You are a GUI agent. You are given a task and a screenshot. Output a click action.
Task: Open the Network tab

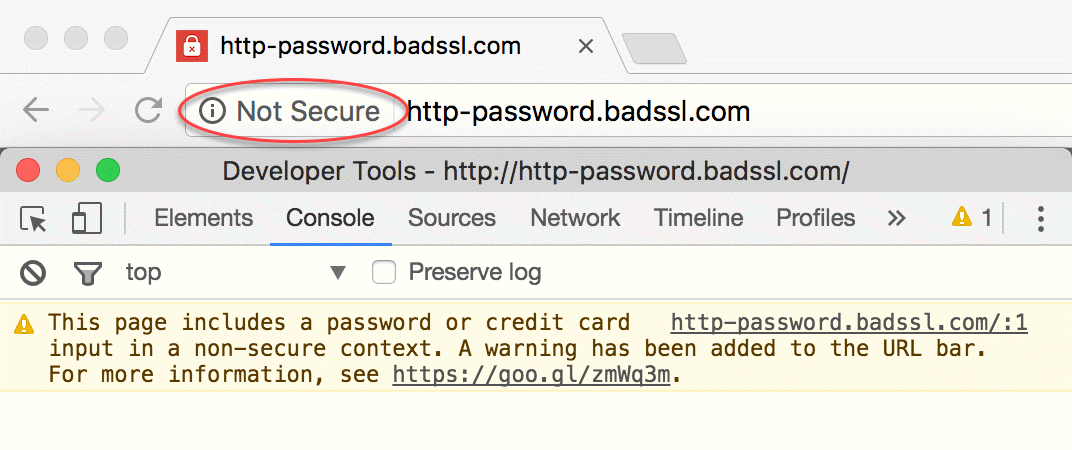click(575, 218)
